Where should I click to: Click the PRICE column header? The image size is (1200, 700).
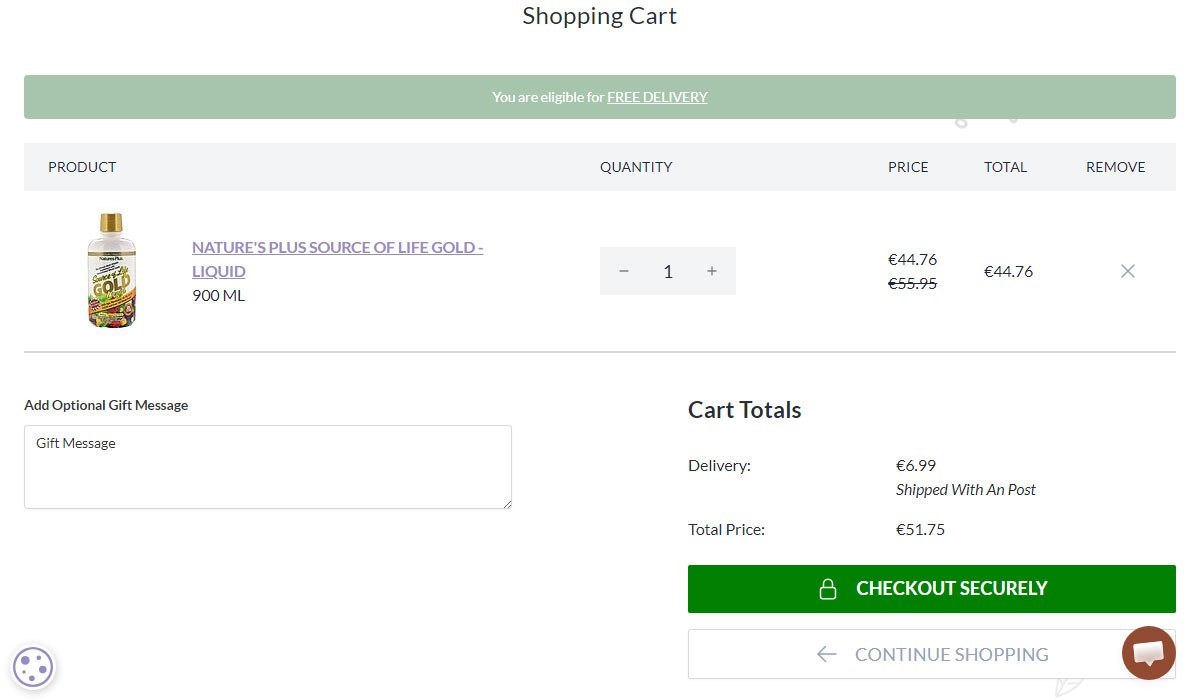click(x=908, y=167)
